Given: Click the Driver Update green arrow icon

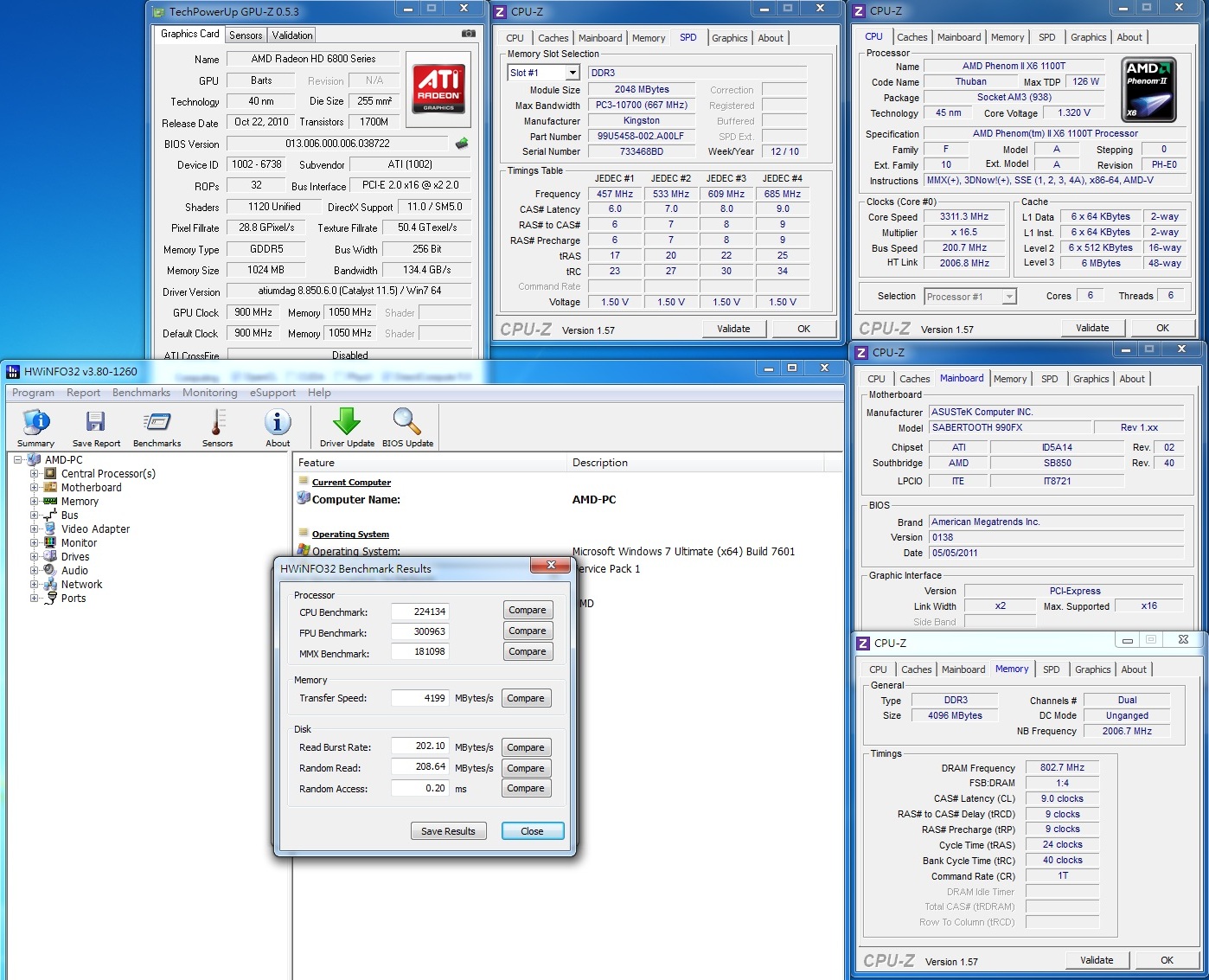Looking at the screenshot, I should (x=347, y=422).
